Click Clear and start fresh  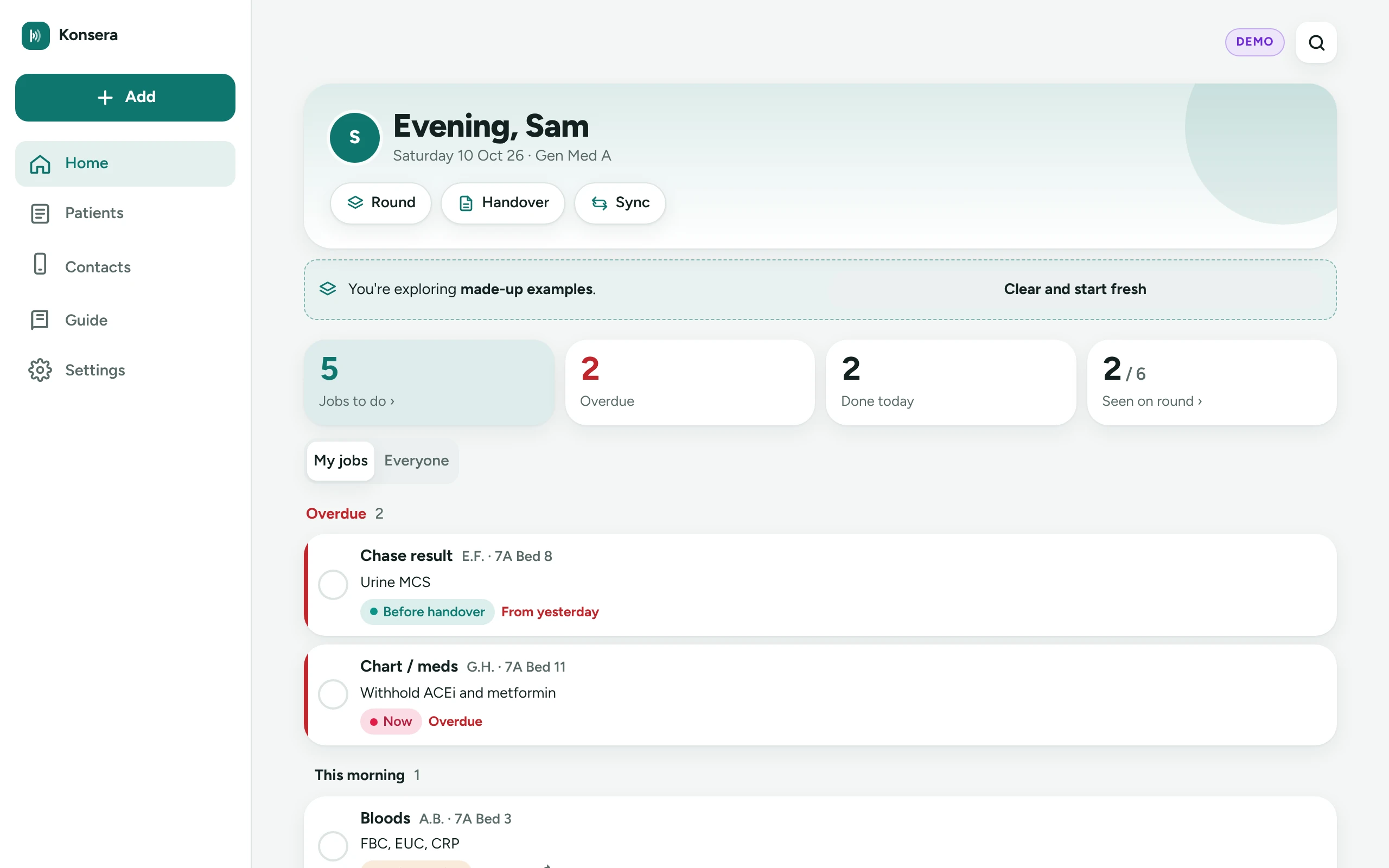coord(1074,289)
